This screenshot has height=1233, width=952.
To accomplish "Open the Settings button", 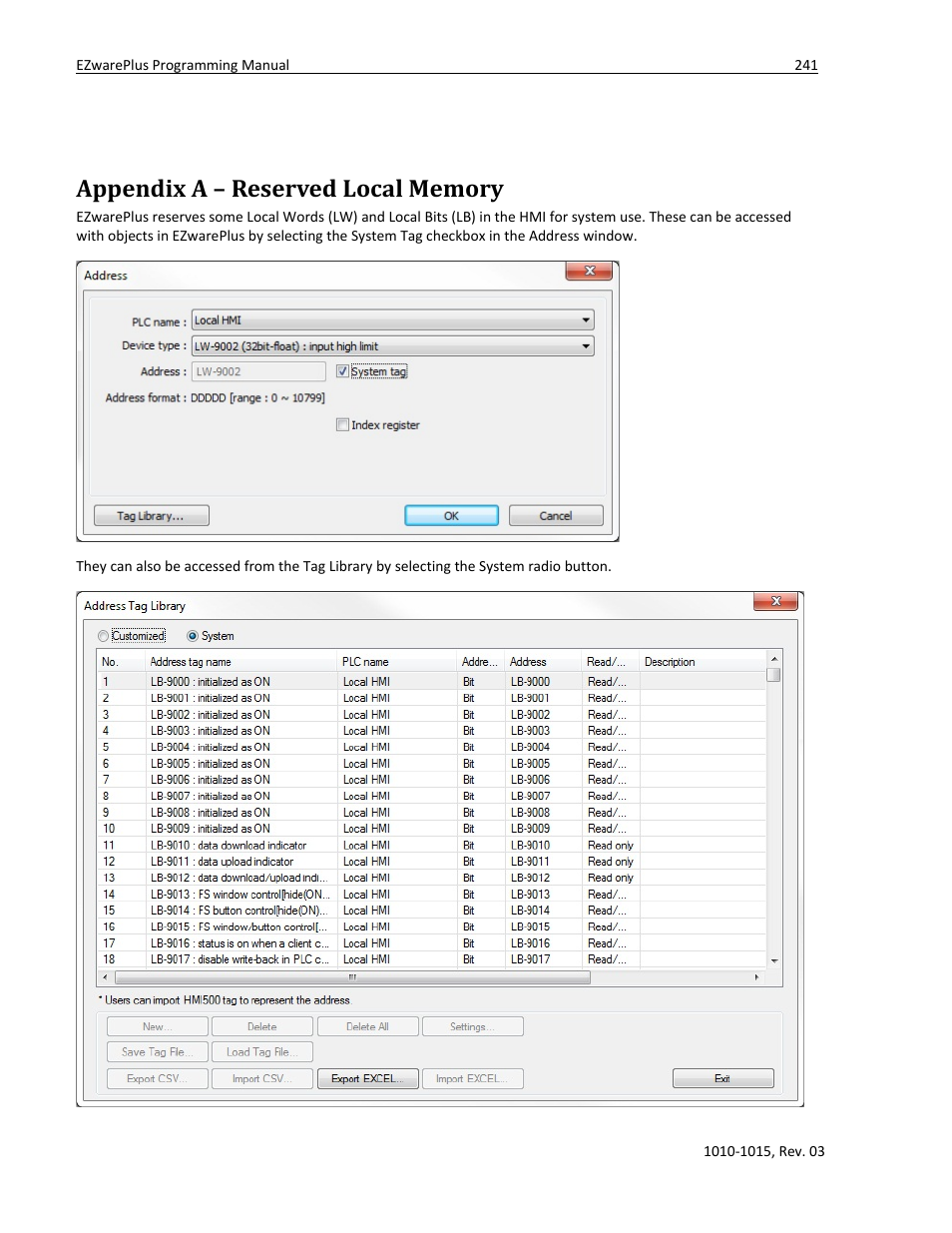I will click(x=473, y=1026).
